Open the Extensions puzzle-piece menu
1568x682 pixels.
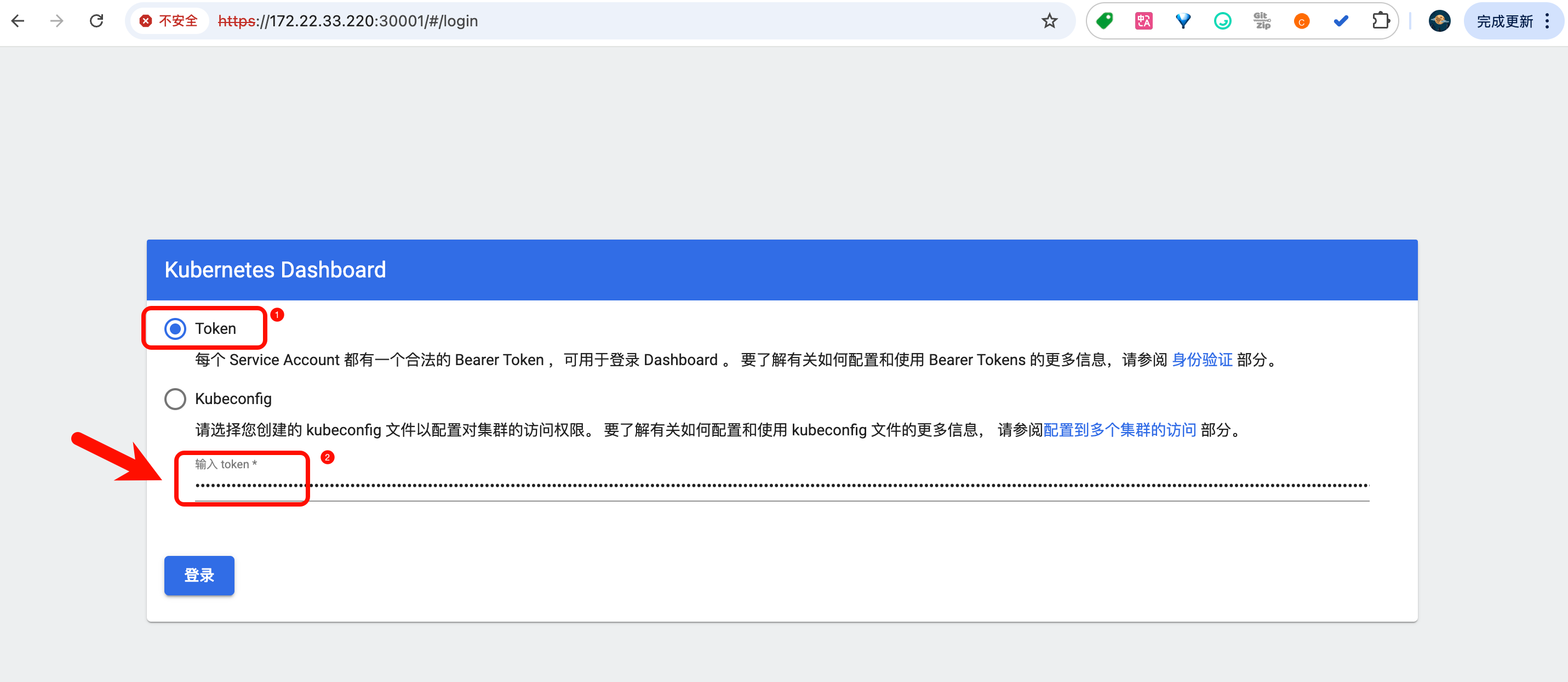click(1381, 21)
